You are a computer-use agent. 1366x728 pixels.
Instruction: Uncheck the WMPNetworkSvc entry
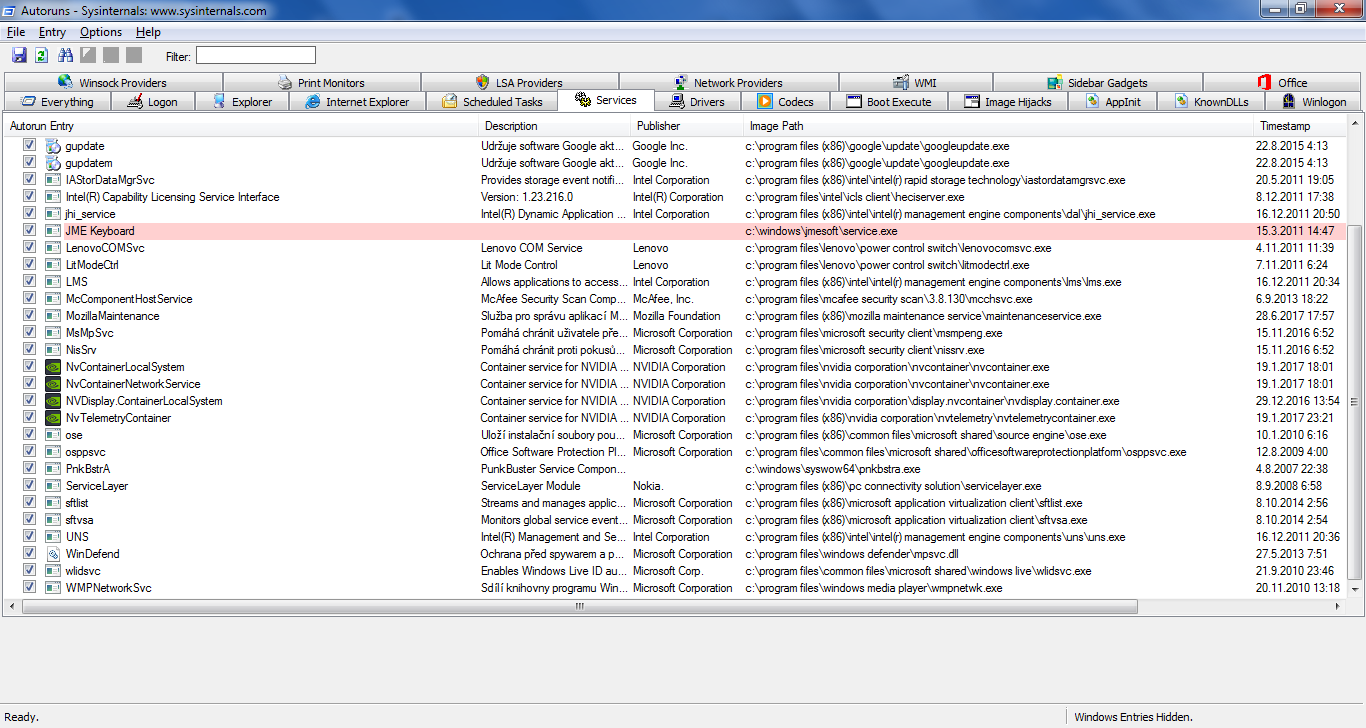tap(29, 588)
